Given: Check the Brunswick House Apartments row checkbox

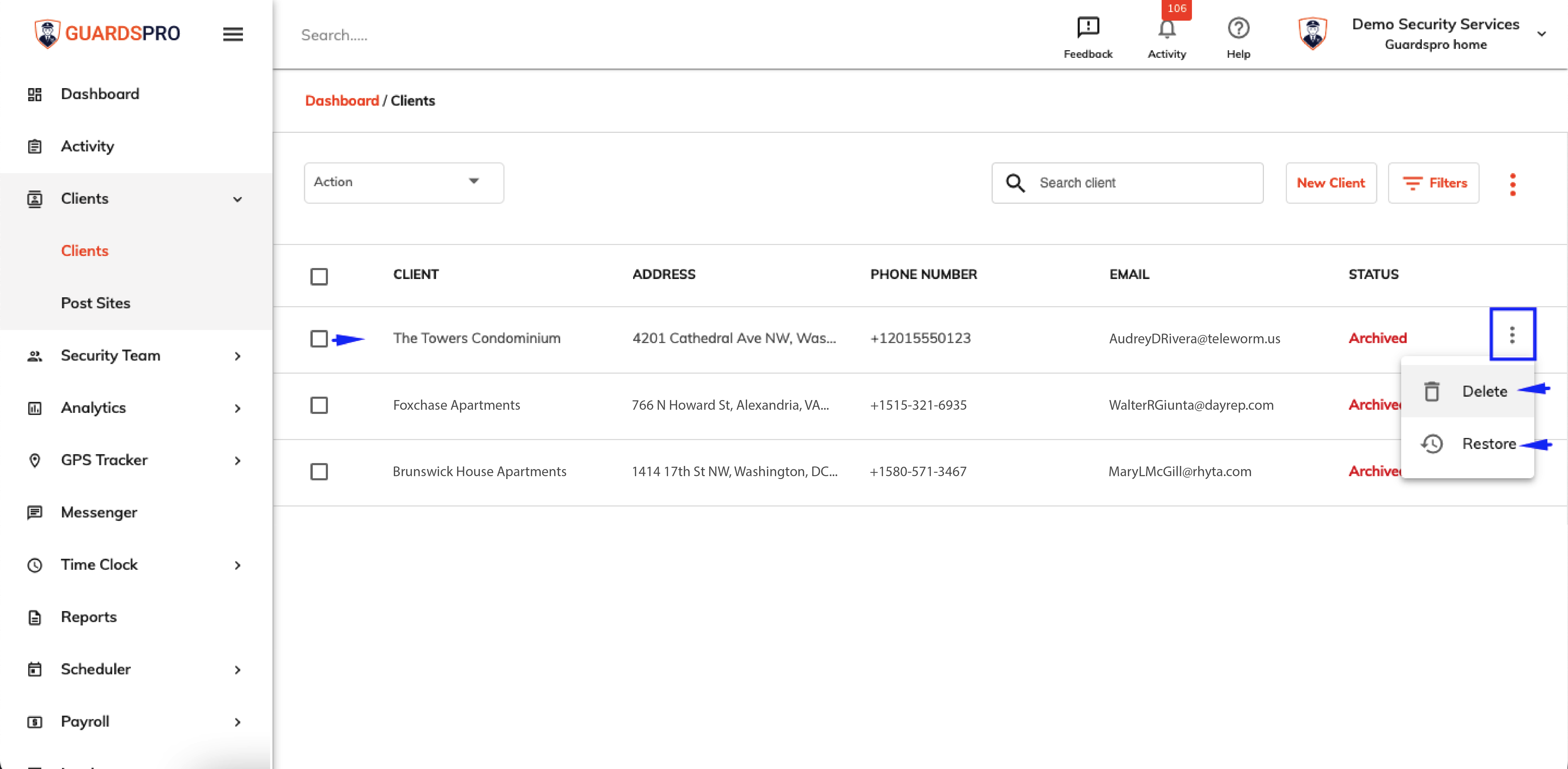Looking at the screenshot, I should pyautogui.click(x=319, y=471).
